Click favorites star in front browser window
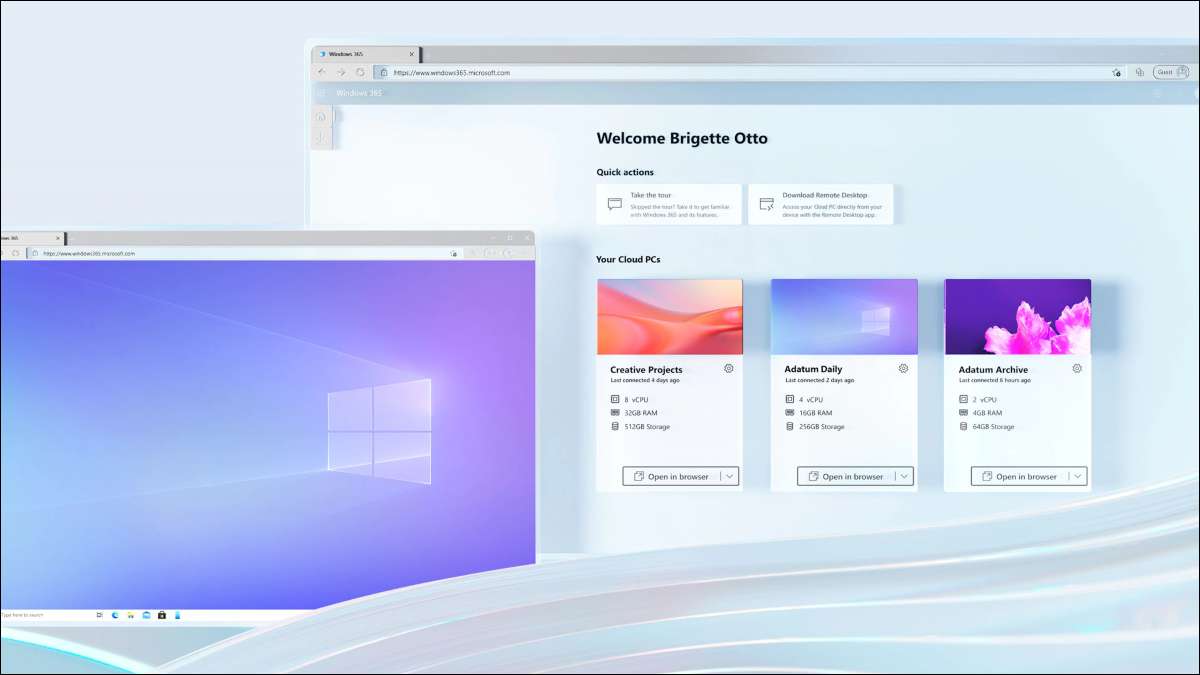The image size is (1200, 675). point(454,253)
